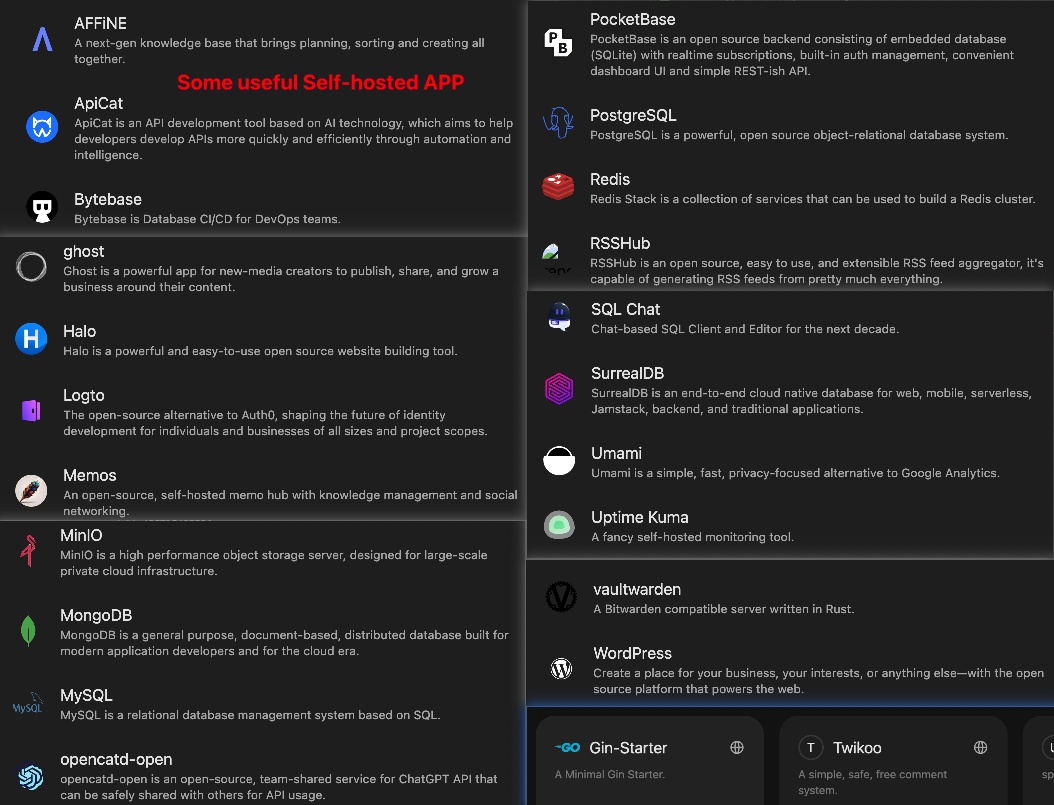The width and height of the screenshot is (1054, 805).
Task: Click the Umami app title
Action: pos(616,453)
